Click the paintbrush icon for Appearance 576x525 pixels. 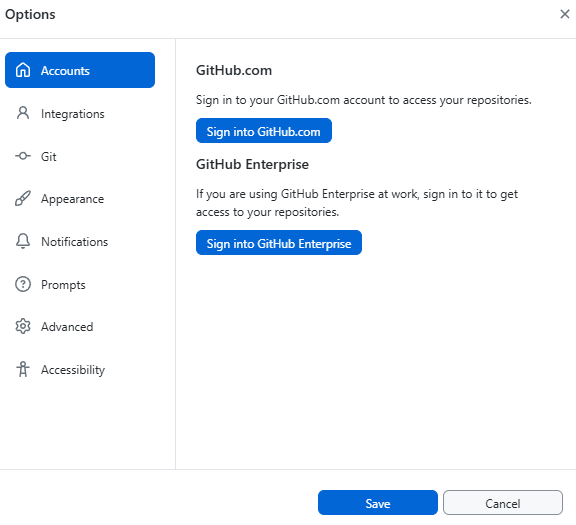[23, 198]
